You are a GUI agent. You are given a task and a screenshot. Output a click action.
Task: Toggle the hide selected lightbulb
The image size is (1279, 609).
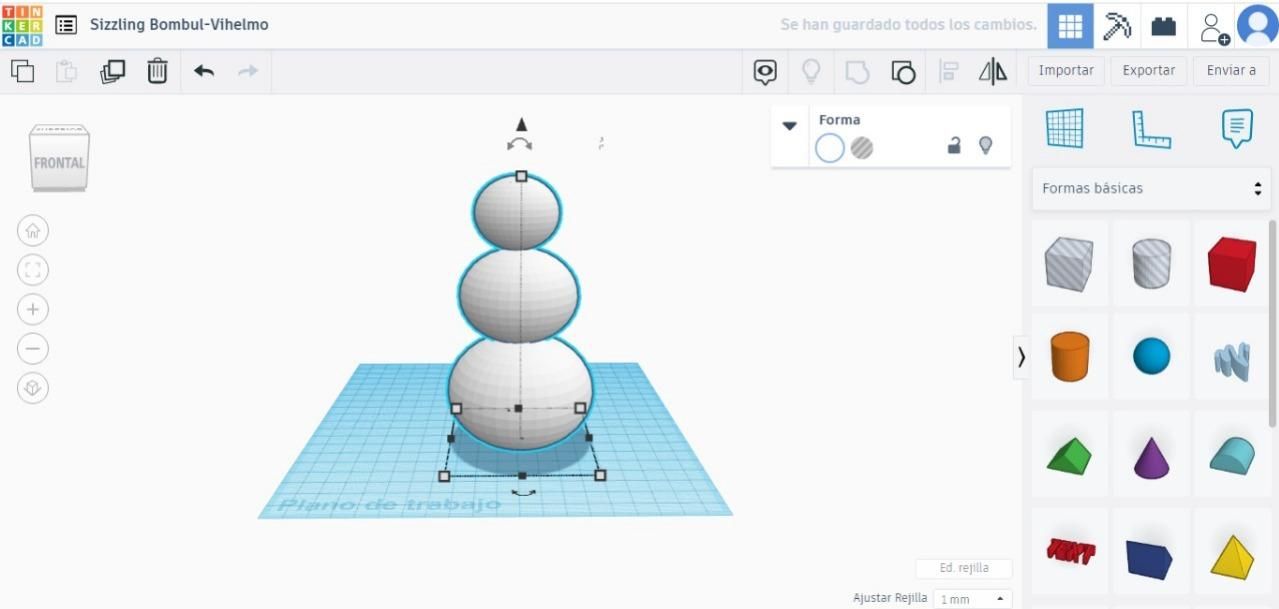point(985,146)
